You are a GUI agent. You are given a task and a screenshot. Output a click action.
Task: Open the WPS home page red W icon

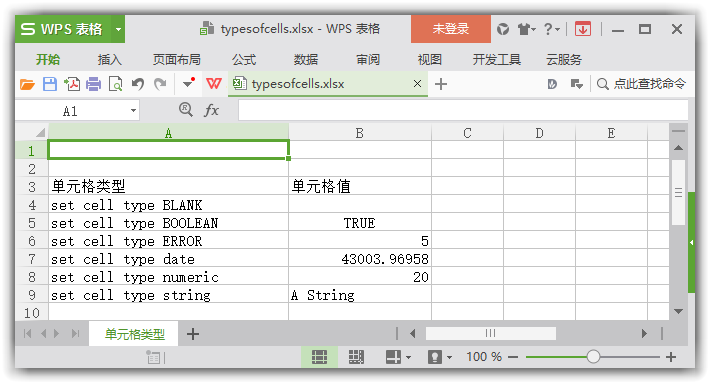click(x=214, y=84)
